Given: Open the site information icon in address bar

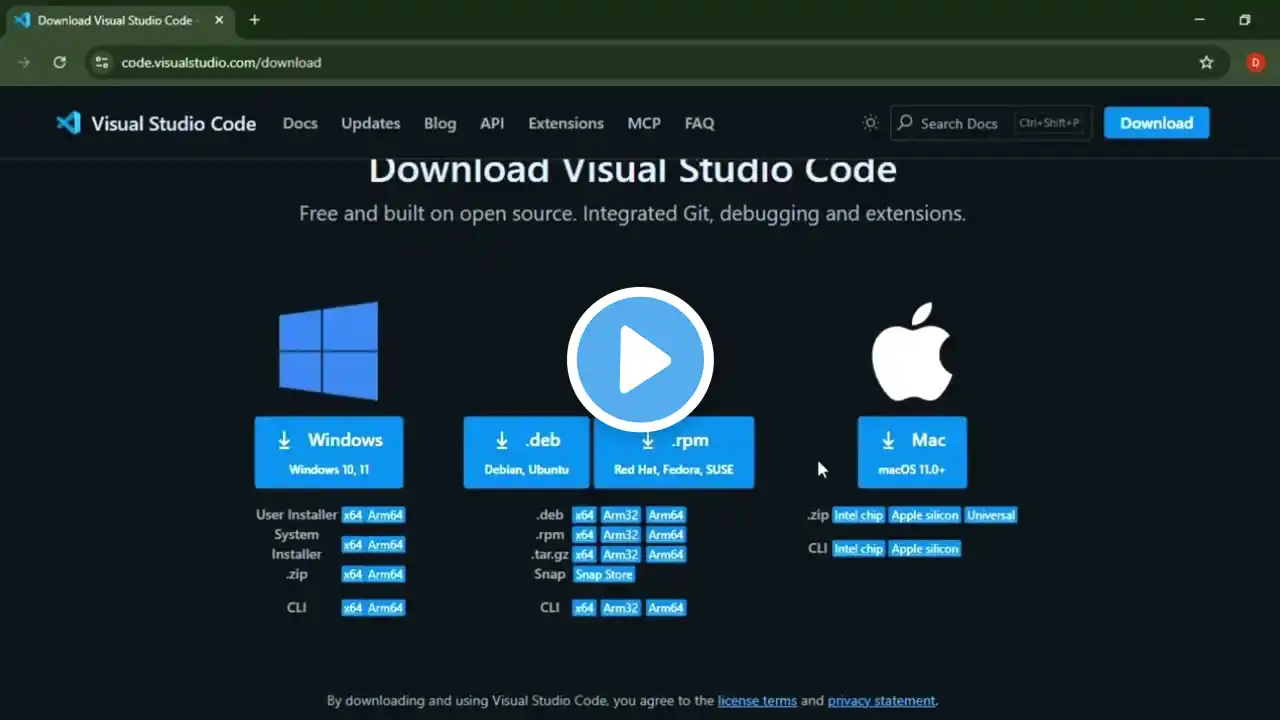Looking at the screenshot, I should (x=101, y=62).
